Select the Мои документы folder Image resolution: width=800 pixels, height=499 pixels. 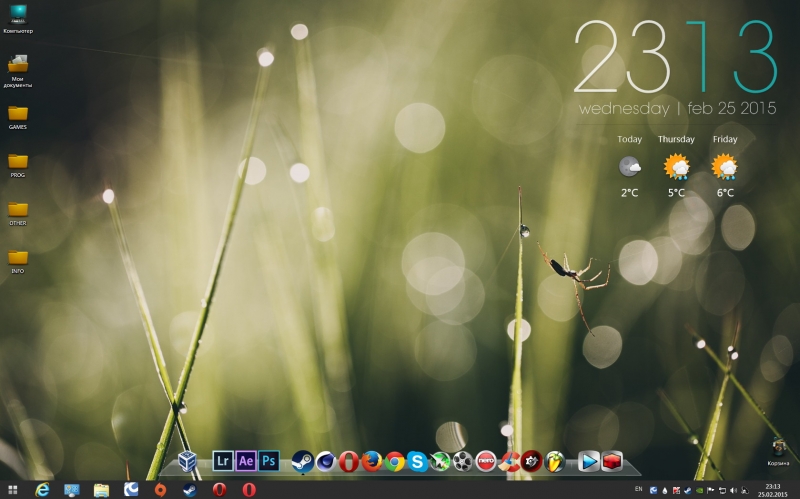coord(18,70)
